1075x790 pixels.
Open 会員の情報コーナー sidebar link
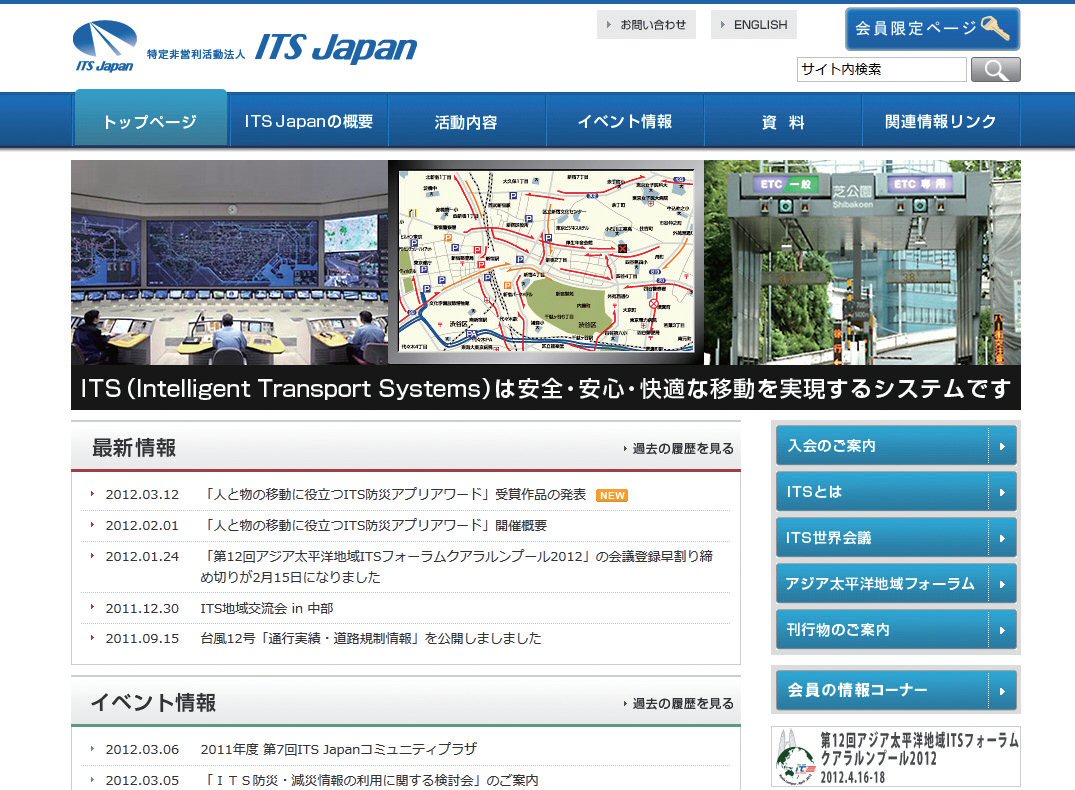[896, 690]
